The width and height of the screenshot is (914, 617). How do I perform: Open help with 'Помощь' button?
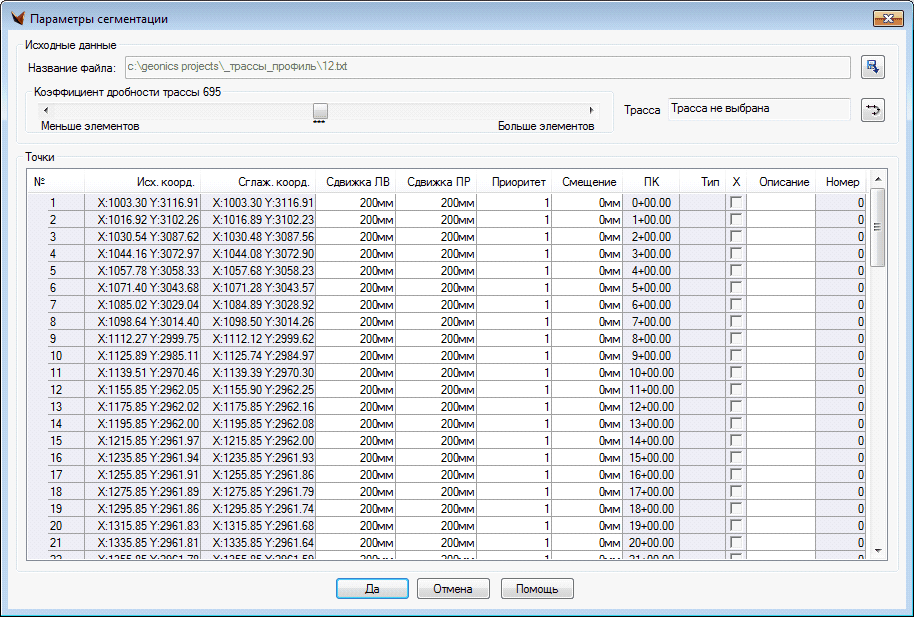coord(537,589)
